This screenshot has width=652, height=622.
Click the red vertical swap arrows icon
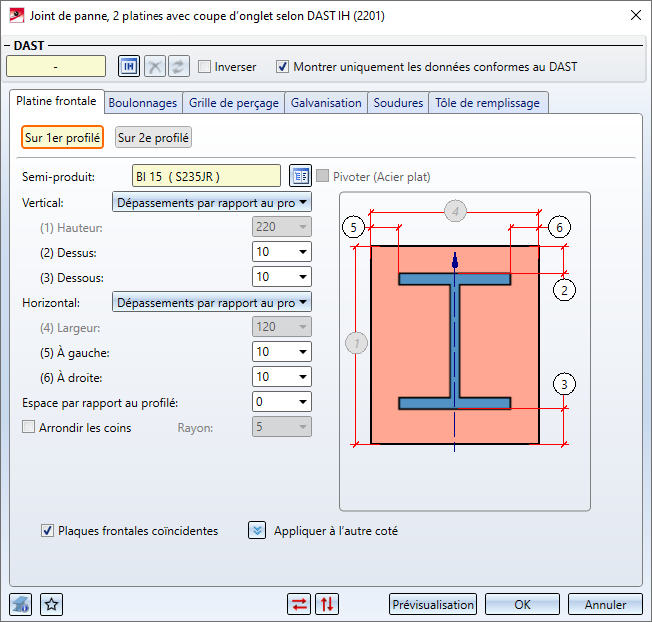click(x=327, y=604)
